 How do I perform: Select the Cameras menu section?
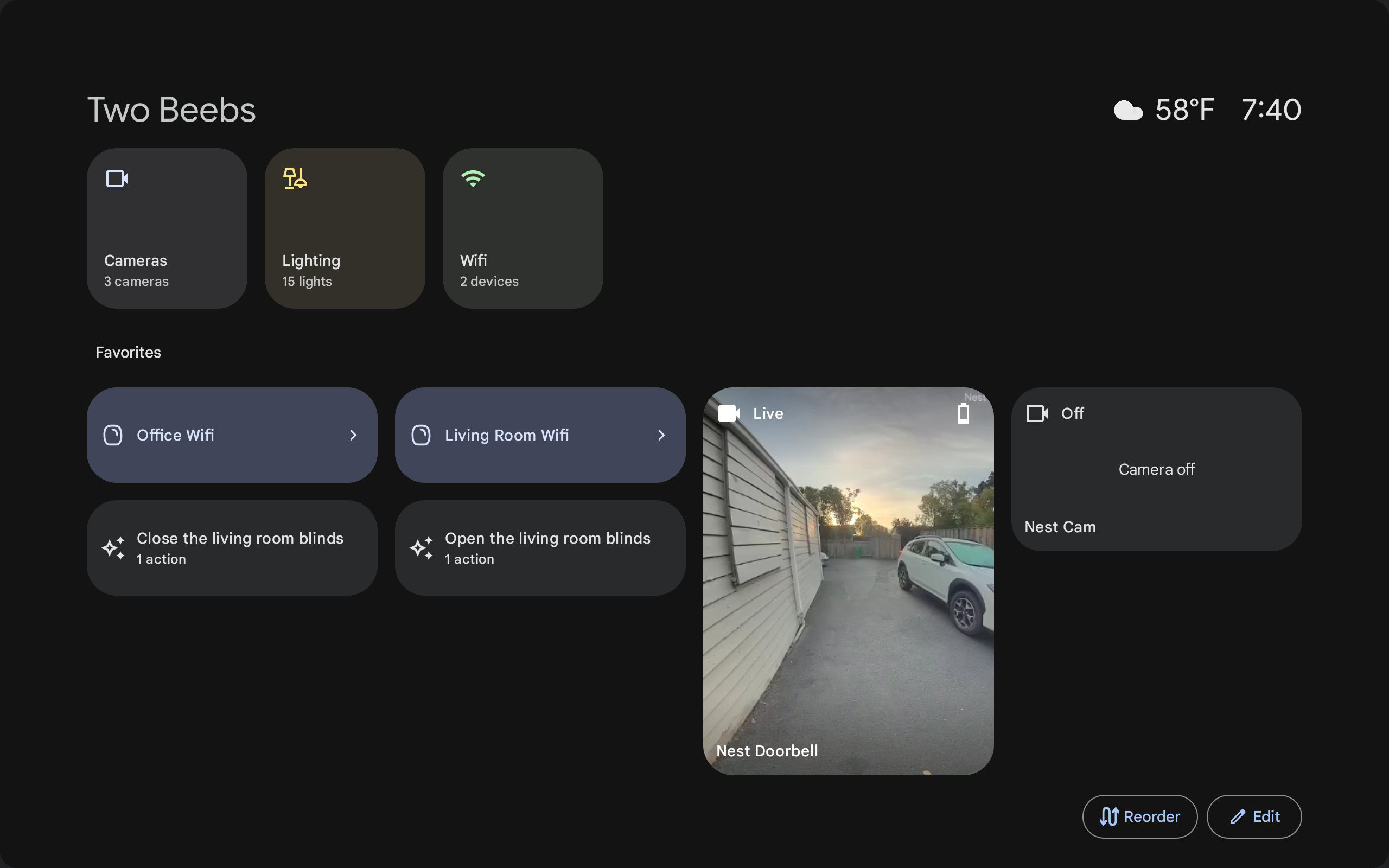coord(167,227)
